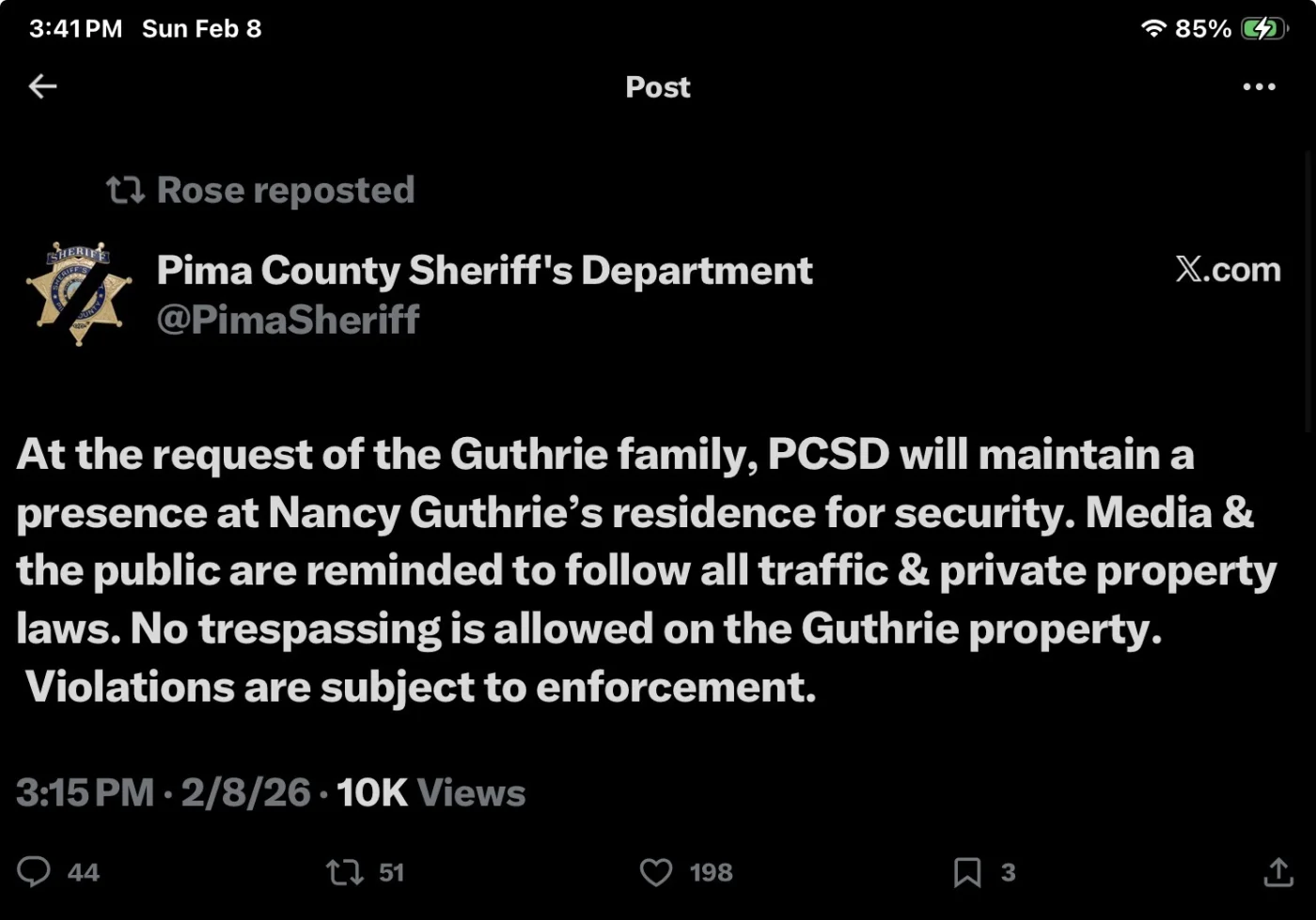Repost this post using the arrows icon
The image size is (1316, 920).
[x=343, y=872]
